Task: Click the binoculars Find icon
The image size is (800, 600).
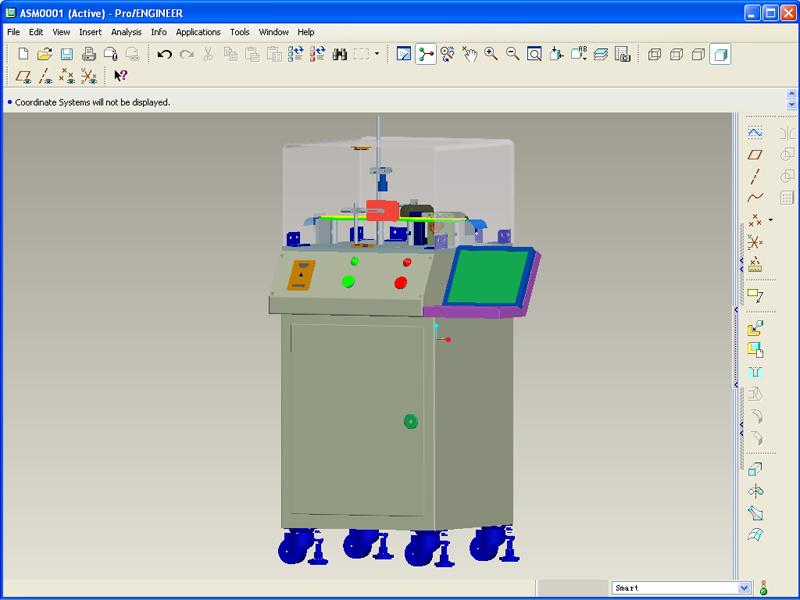Action: [x=339, y=54]
